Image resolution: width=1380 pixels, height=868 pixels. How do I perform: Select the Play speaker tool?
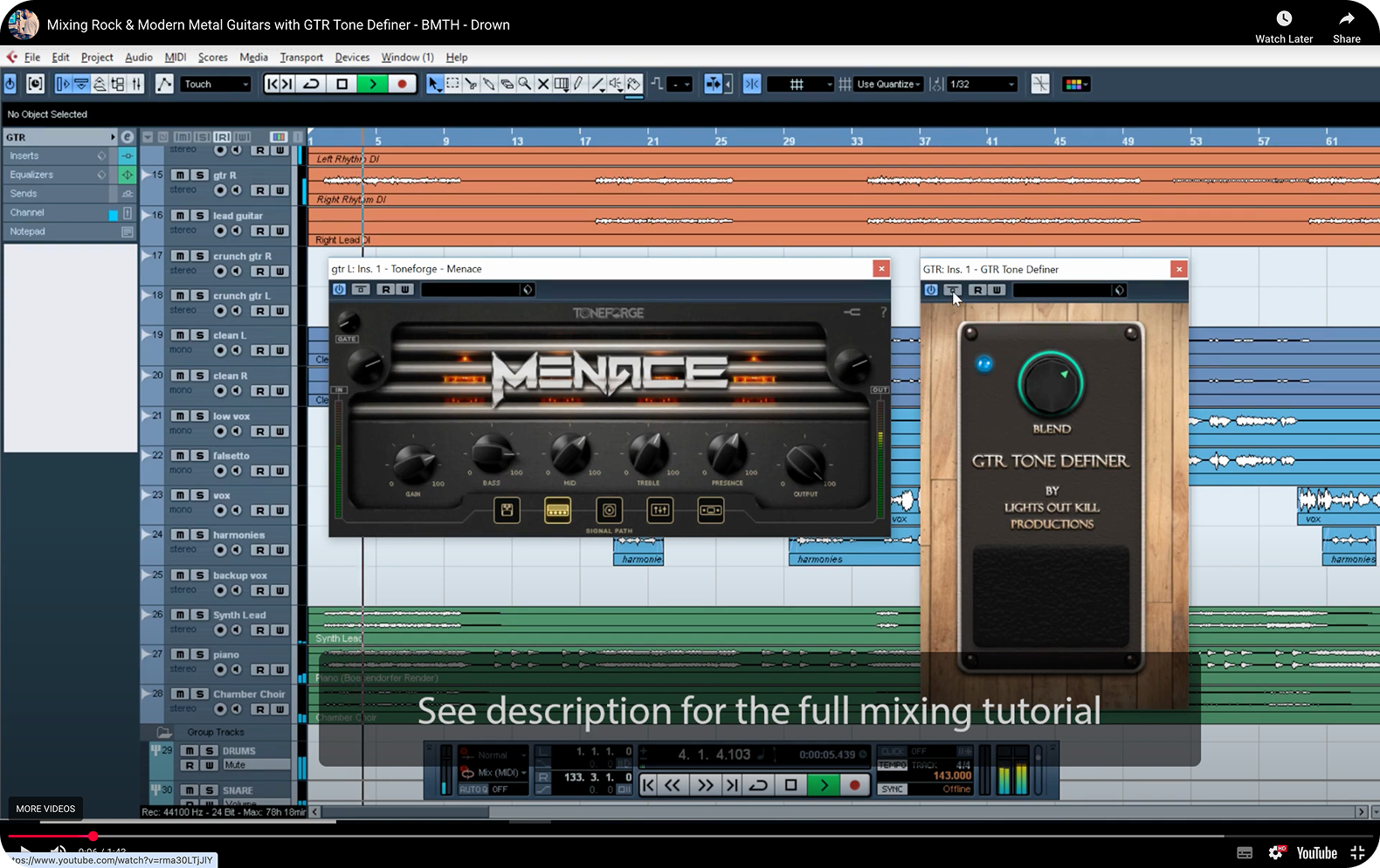(616, 84)
